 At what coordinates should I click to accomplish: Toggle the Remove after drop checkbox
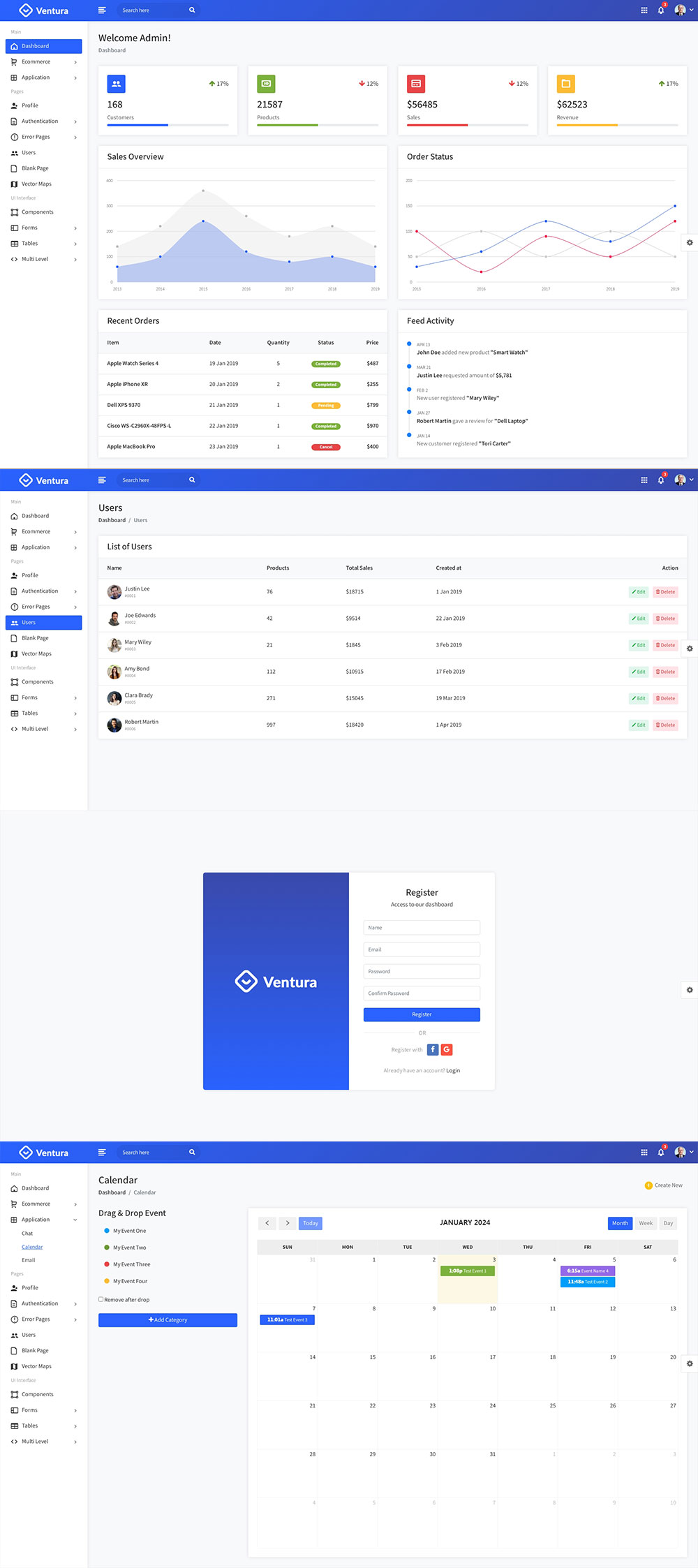101,1299
